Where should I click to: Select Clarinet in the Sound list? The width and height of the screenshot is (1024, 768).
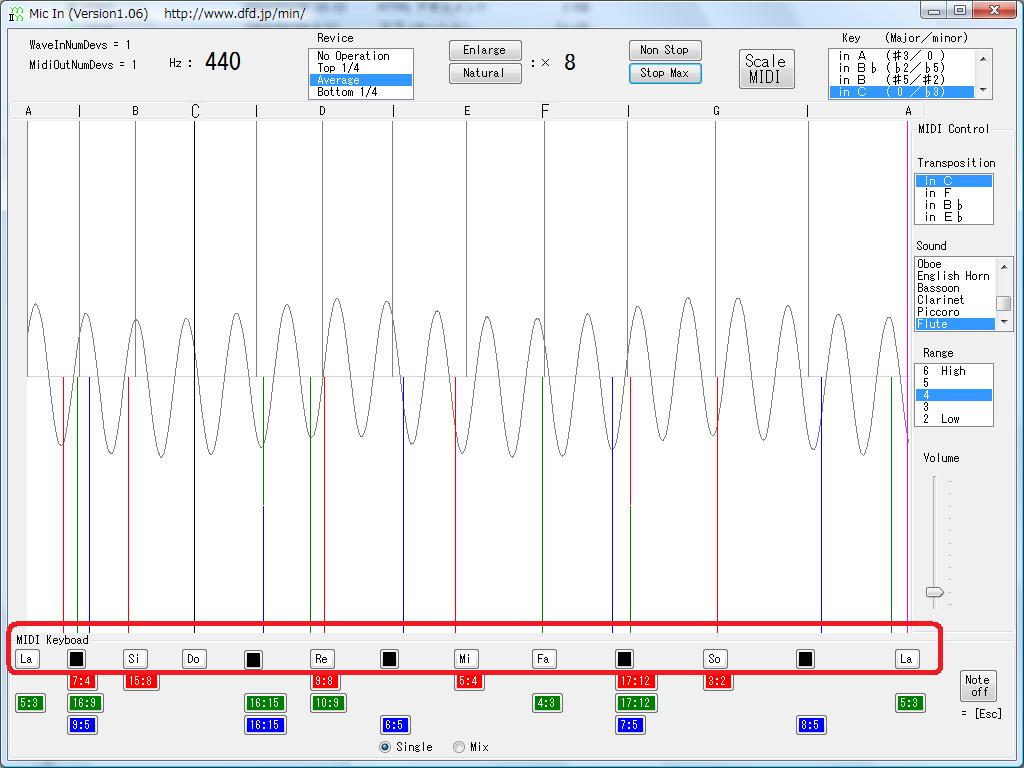955,300
